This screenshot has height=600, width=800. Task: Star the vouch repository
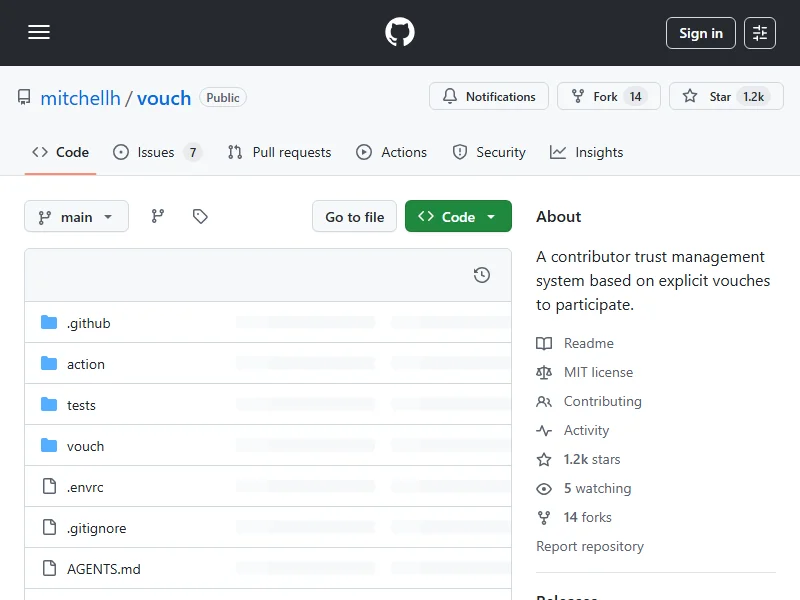726,97
